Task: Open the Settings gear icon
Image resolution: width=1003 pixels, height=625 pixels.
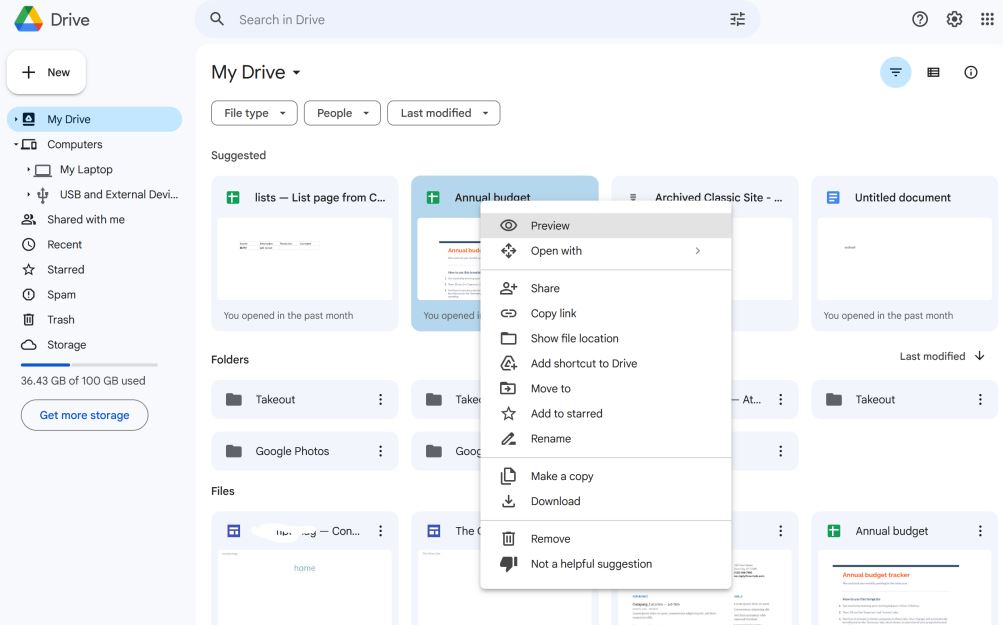Action: click(954, 19)
